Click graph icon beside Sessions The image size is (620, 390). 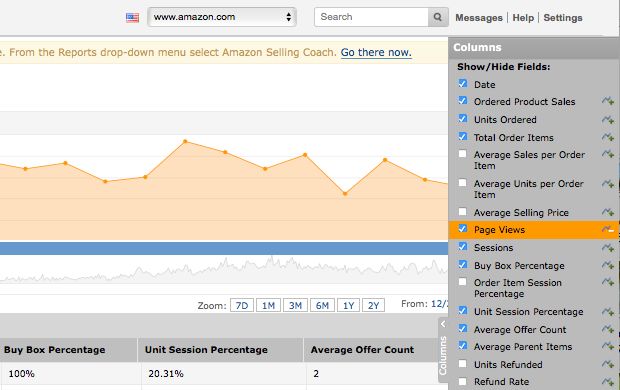[x=608, y=248]
